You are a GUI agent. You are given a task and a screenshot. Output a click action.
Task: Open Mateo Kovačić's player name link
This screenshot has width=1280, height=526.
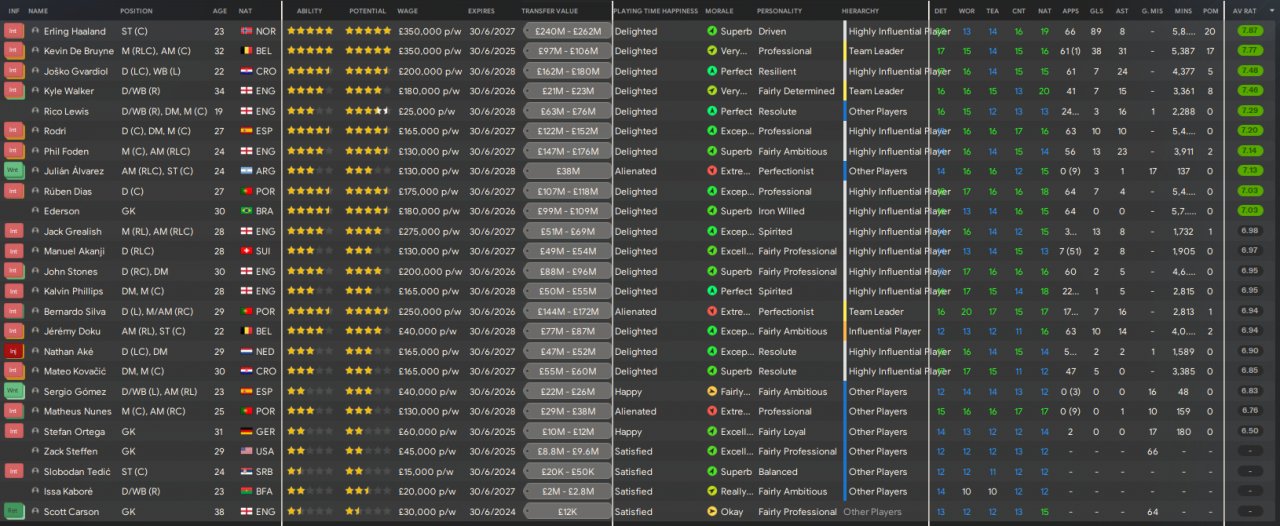click(75, 371)
